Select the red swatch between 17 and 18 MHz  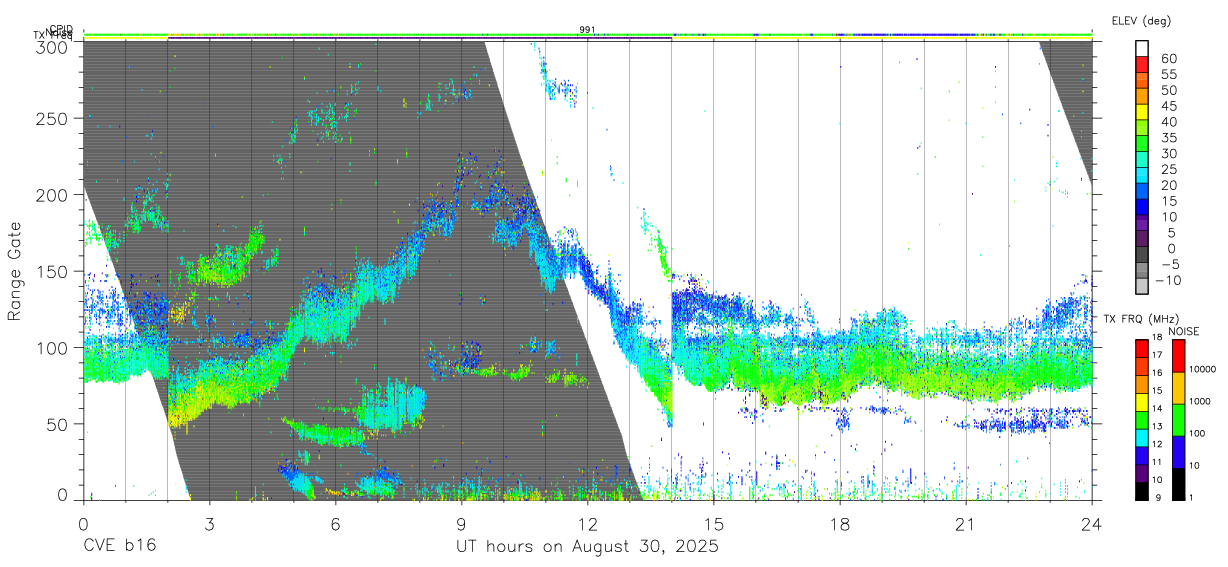click(1142, 347)
